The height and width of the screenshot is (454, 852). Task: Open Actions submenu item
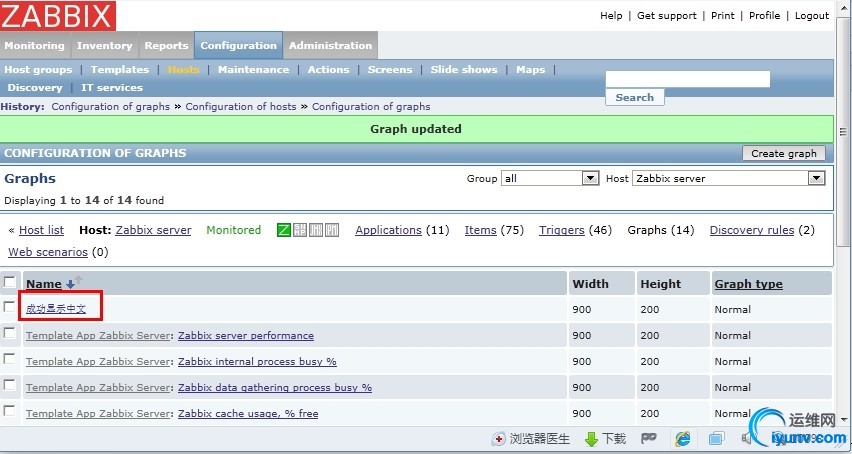click(x=328, y=70)
